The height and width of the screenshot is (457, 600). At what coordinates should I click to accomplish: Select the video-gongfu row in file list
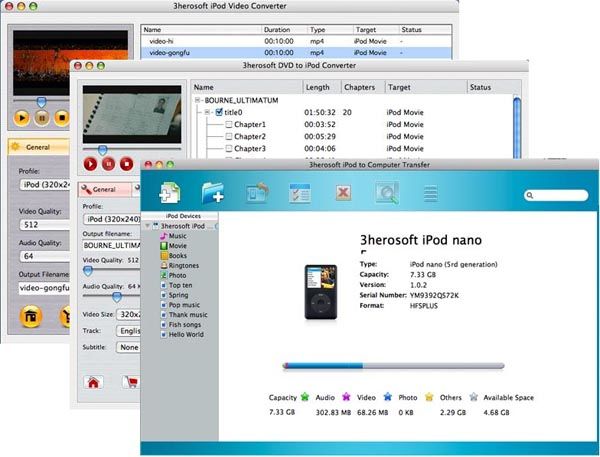296,52
